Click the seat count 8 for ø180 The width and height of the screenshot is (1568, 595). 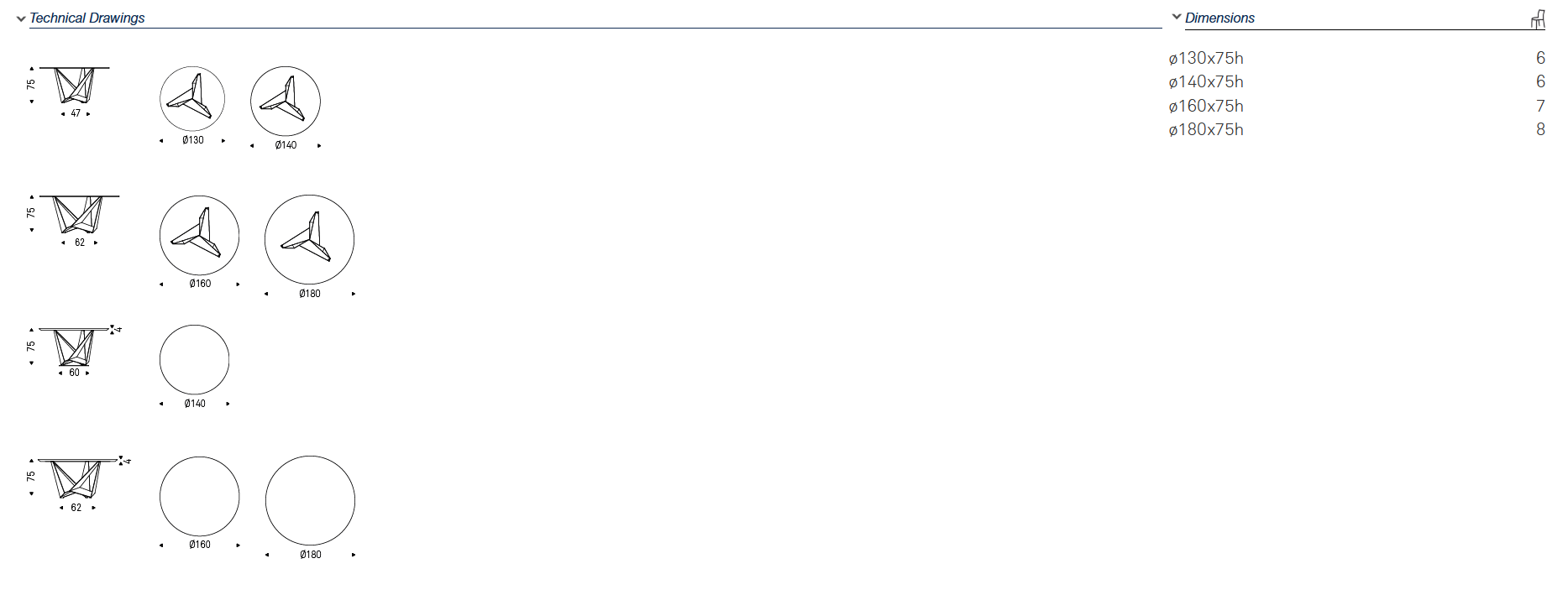tap(1540, 129)
